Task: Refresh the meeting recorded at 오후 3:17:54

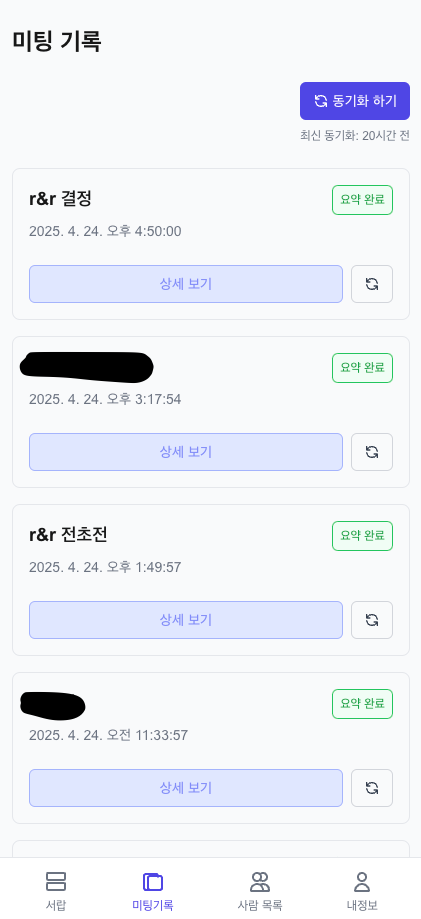Action: point(372,452)
